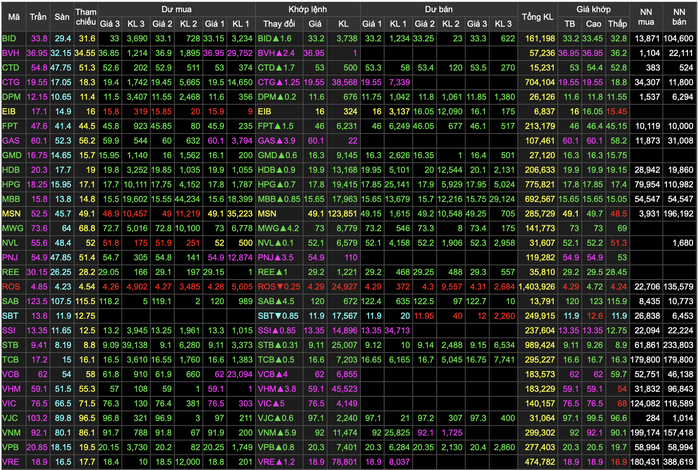
Task: Click STB foreign sell 233,803
Action: tap(678, 345)
